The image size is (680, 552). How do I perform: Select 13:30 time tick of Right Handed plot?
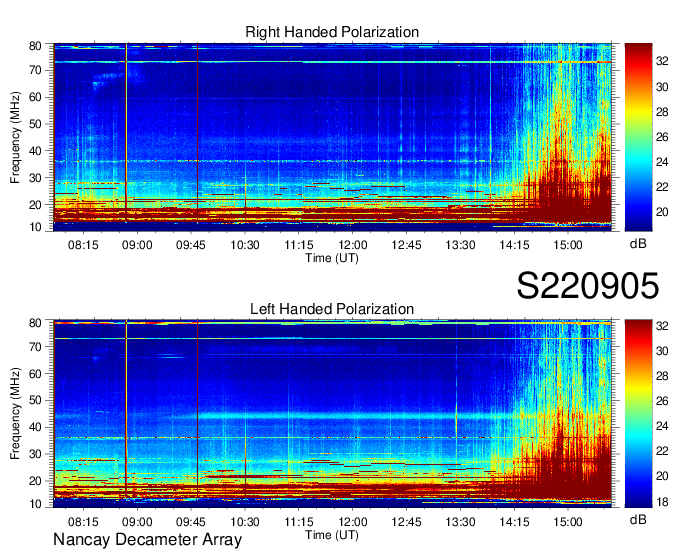(x=461, y=245)
